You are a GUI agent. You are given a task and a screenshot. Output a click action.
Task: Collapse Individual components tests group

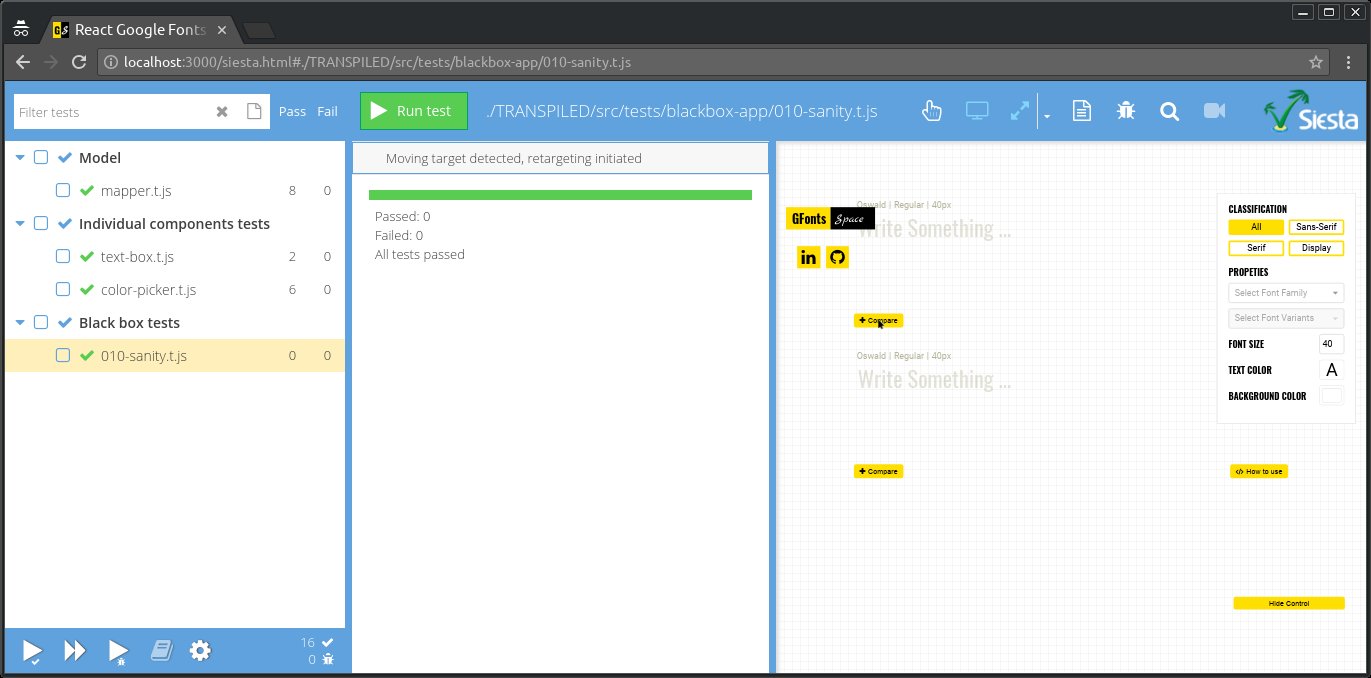point(20,224)
